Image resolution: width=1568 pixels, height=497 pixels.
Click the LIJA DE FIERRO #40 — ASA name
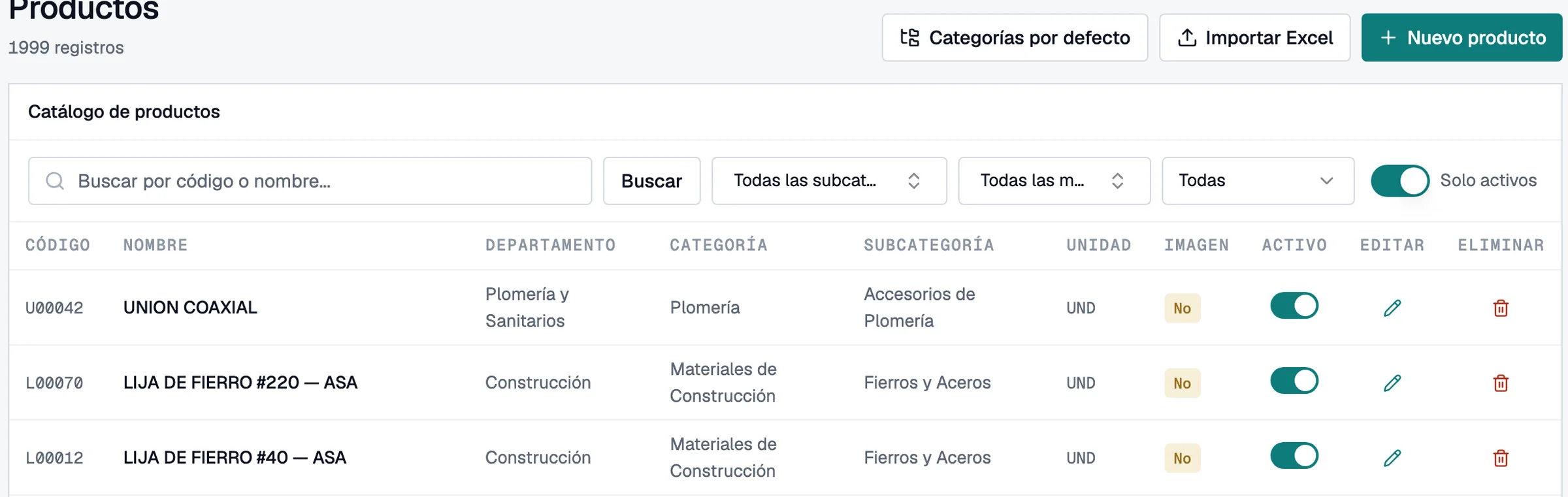[235, 457]
